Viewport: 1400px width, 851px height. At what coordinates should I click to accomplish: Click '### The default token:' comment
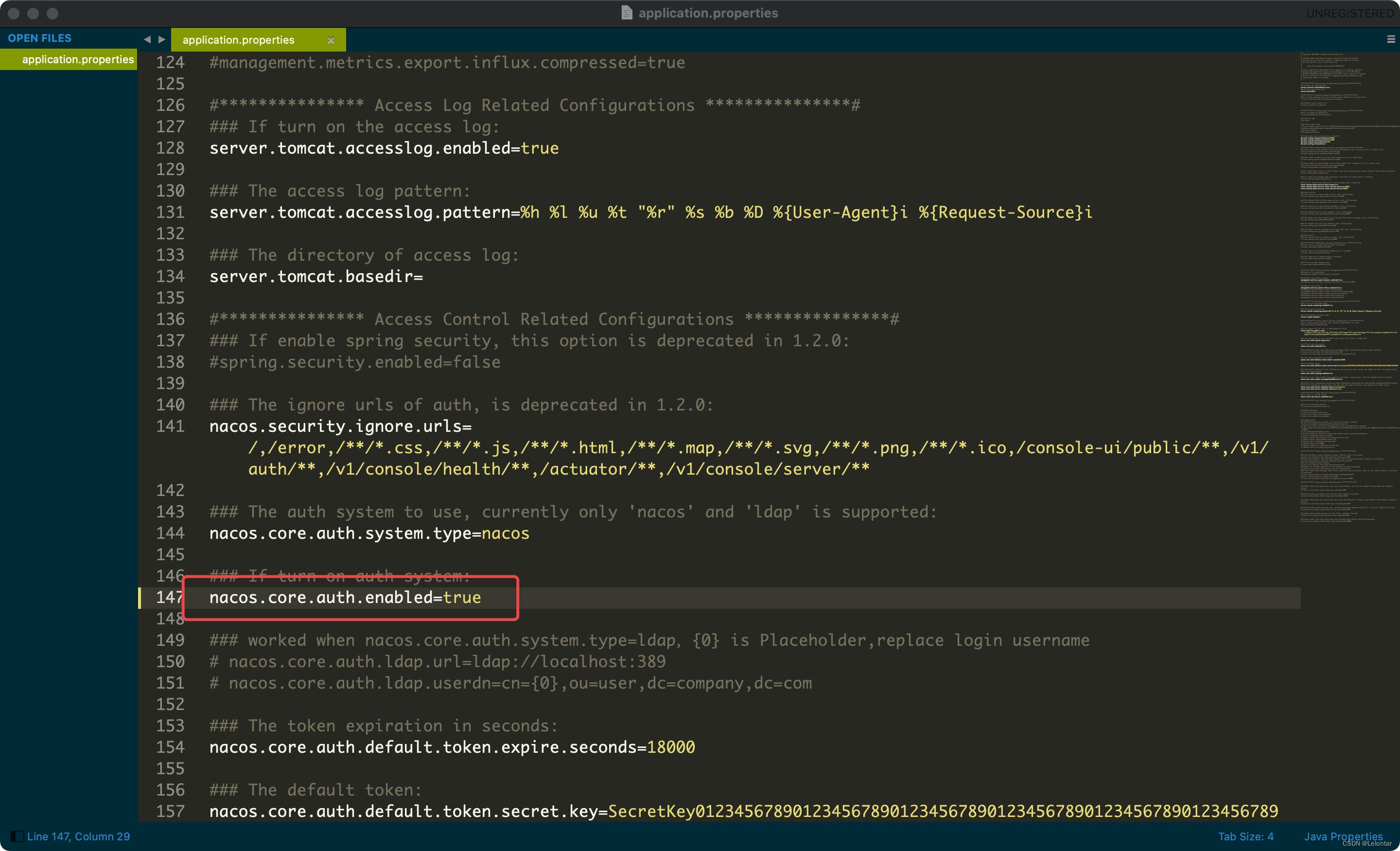315,790
